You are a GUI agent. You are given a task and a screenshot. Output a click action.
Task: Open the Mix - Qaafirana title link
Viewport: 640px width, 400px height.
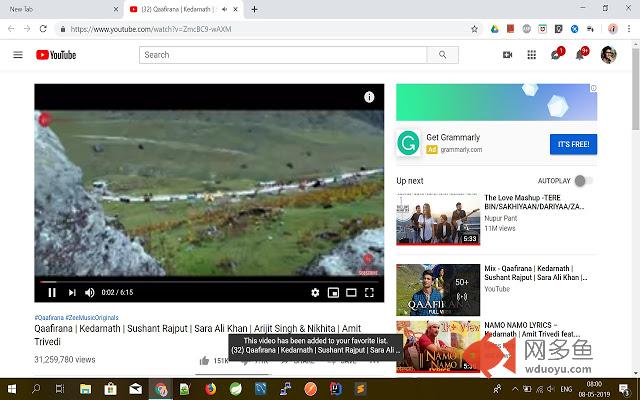tap(536, 273)
